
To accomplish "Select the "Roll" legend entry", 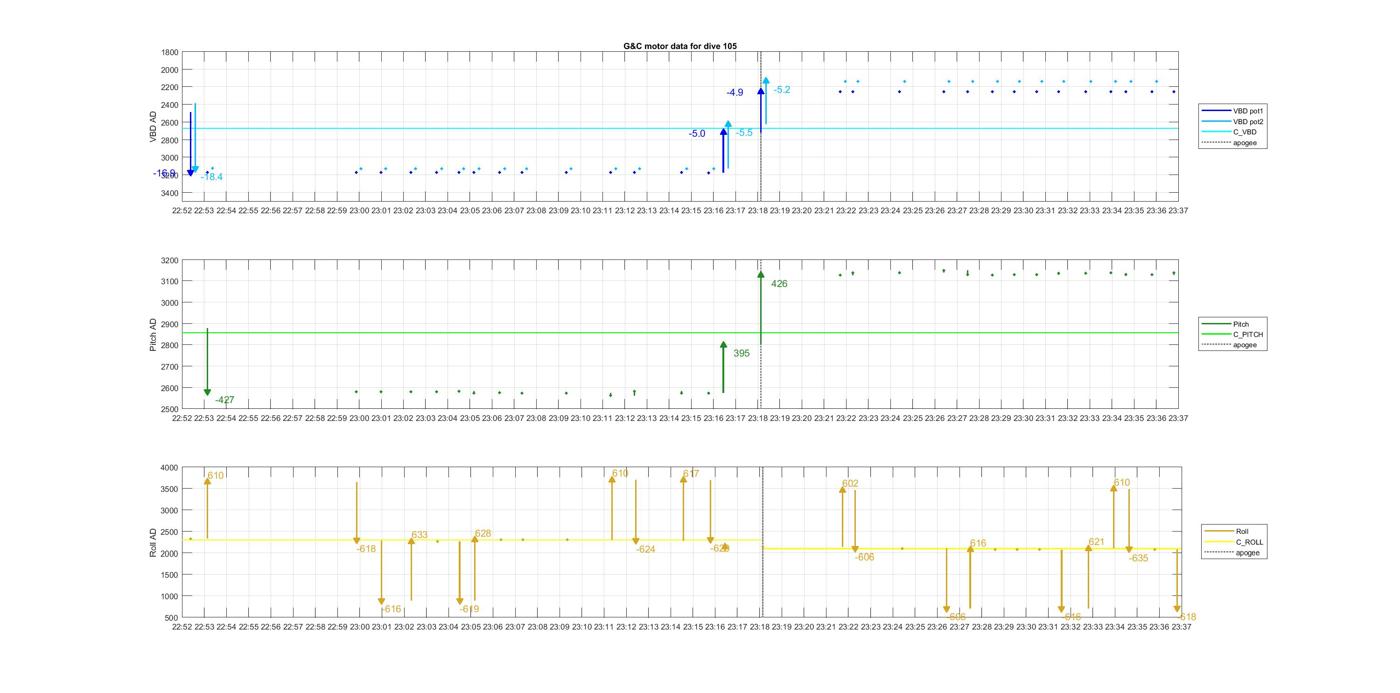I will [x=1227, y=532].
